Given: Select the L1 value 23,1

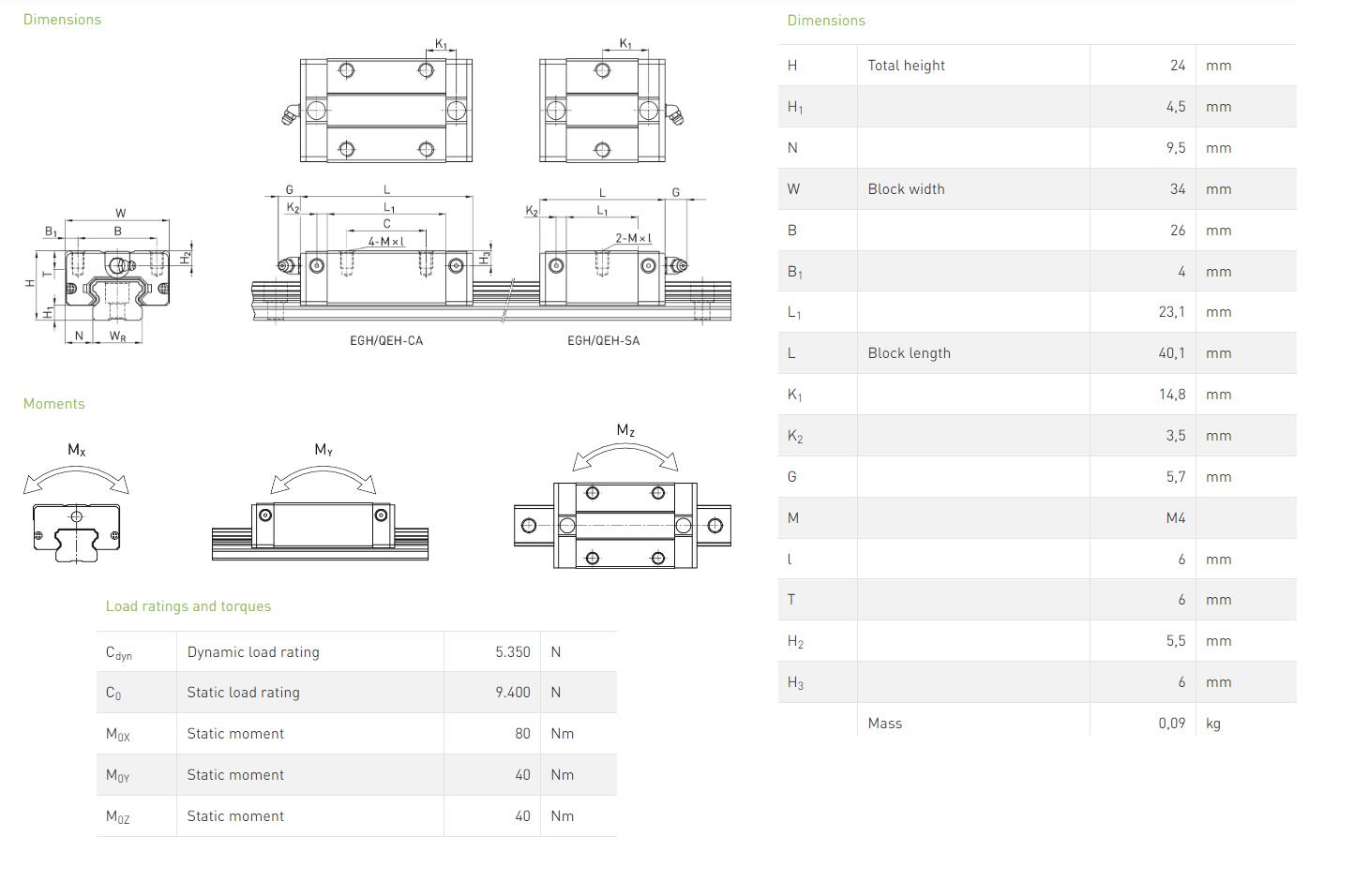Looking at the screenshot, I should pyautogui.click(x=1172, y=312).
